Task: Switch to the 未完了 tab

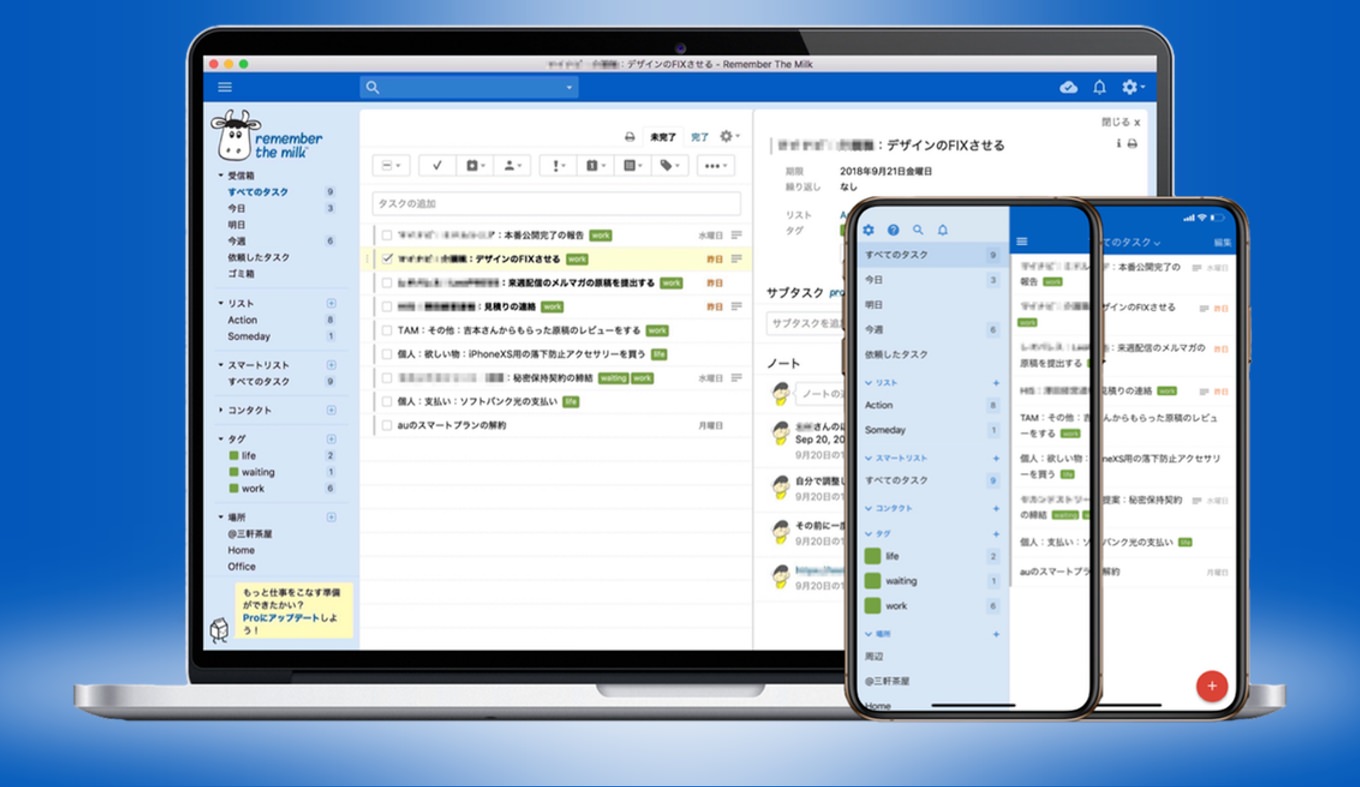Action: pos(662,137)
